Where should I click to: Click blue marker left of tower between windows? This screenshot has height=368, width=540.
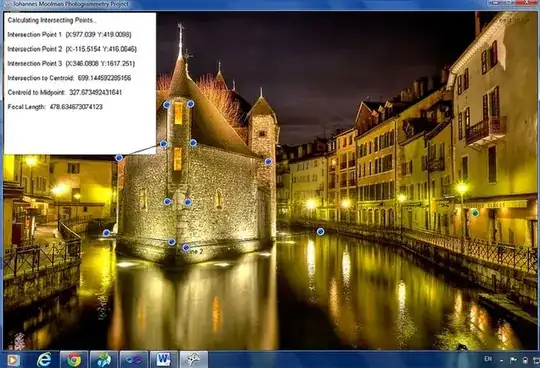164,144
